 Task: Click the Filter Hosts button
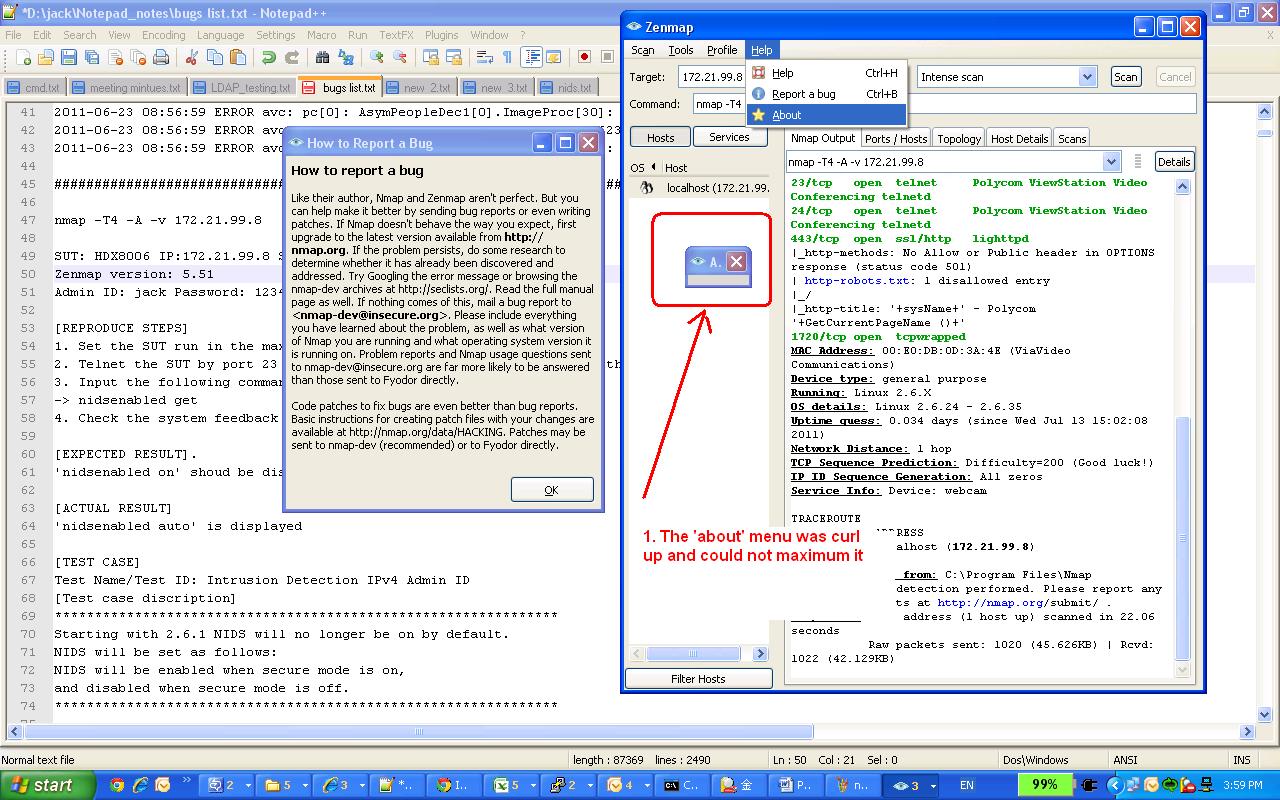click(698, 679)
